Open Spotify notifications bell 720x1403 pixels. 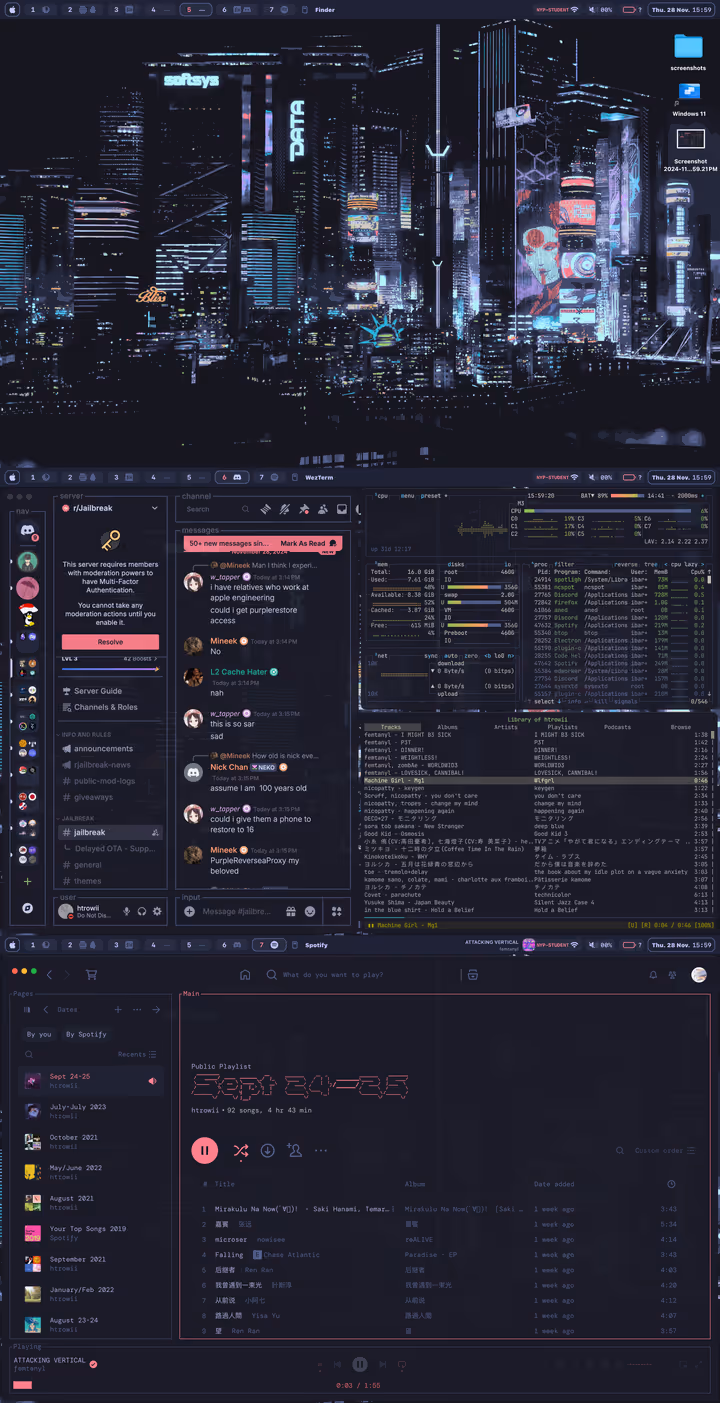[x=653, y=975]
